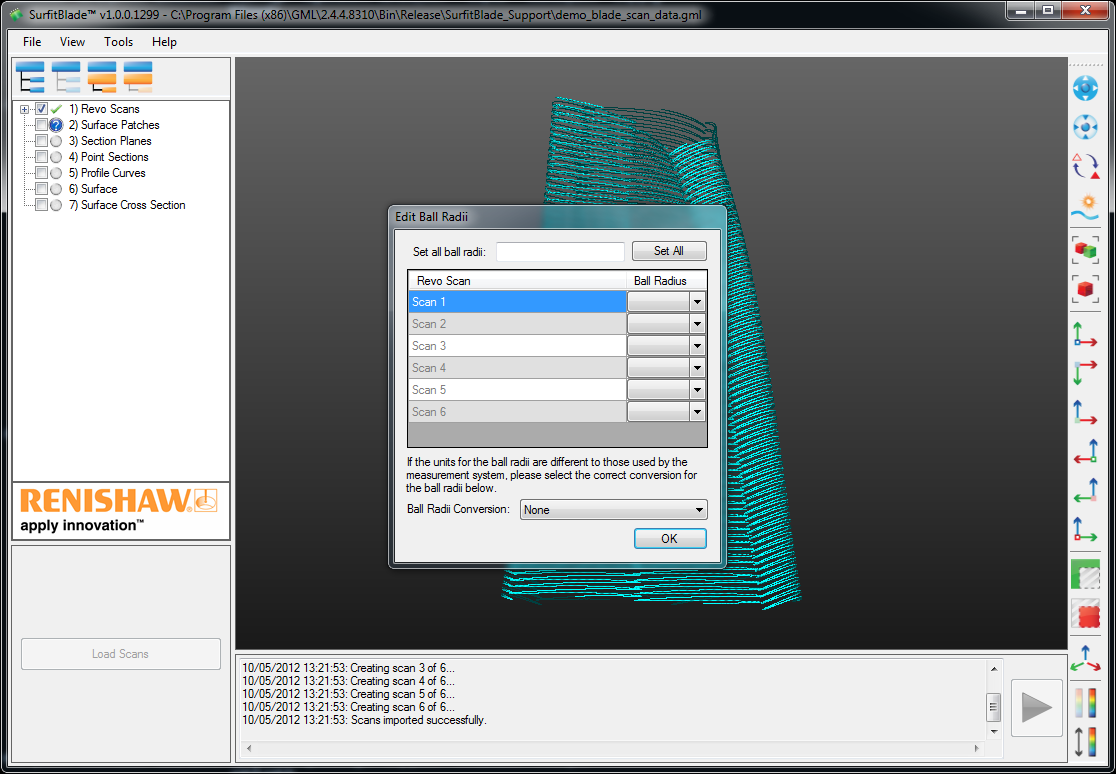Open the Ball Radius dropdown for Scan 1
The width and height of the screenshot is (1116, 774).
pos(697,302)
